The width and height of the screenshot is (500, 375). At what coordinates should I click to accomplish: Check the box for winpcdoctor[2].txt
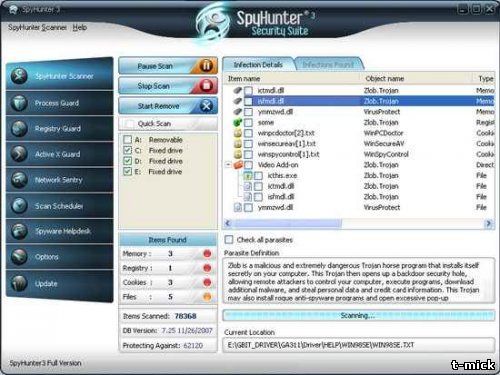click(248, 133)
